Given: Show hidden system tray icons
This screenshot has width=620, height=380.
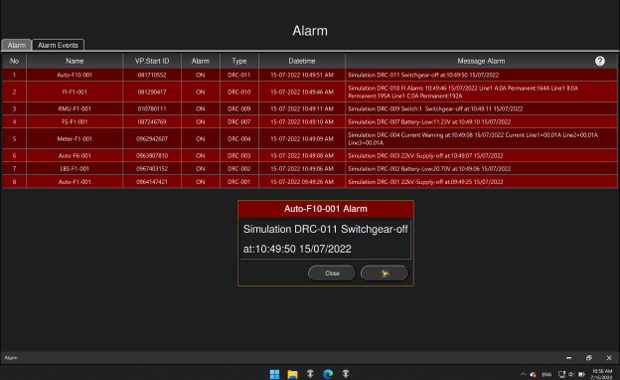Looking at the screenshot, I should (523, 374).
